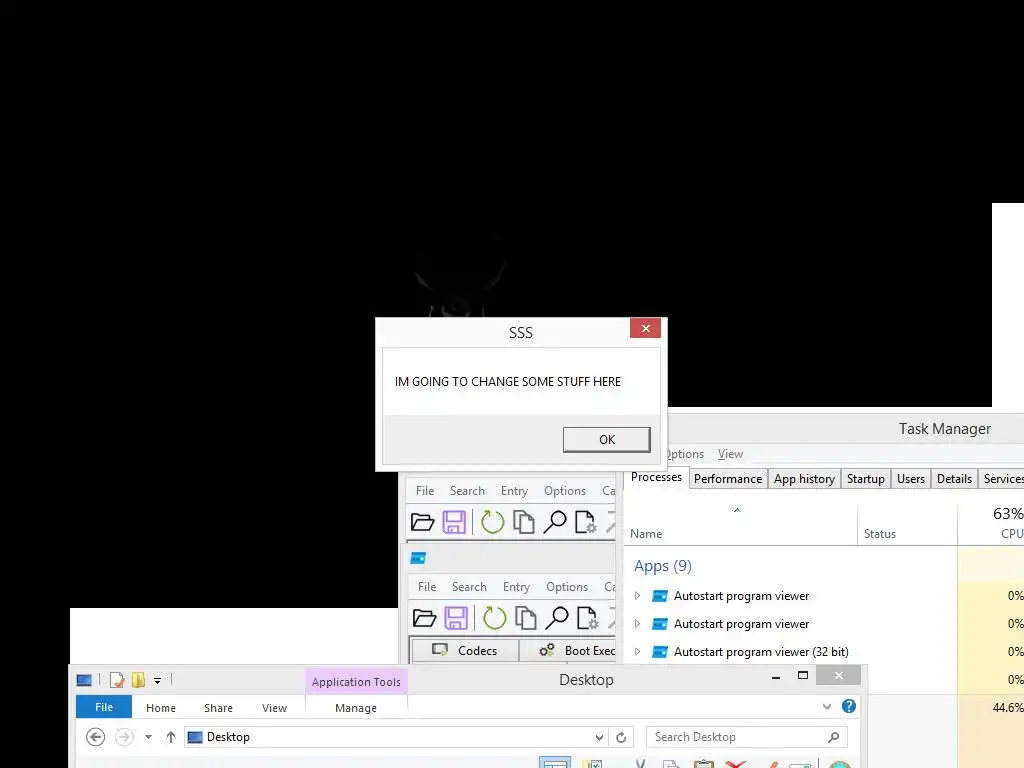Image resolution: width=1024 pixels, height=768 pixels.
Task: Open Entry menu in rear Autostart window
Action: click(x=514, y=490)
